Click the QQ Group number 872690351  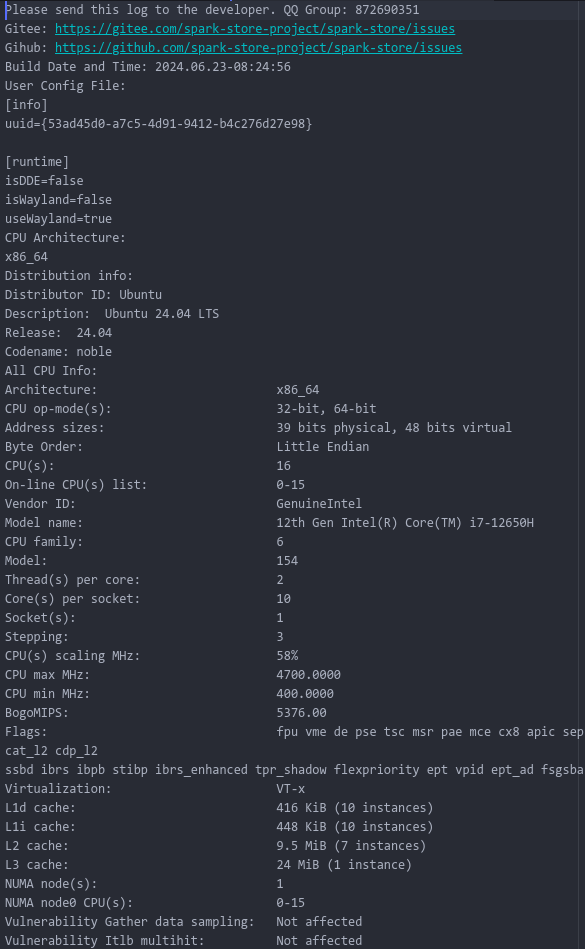387,10
